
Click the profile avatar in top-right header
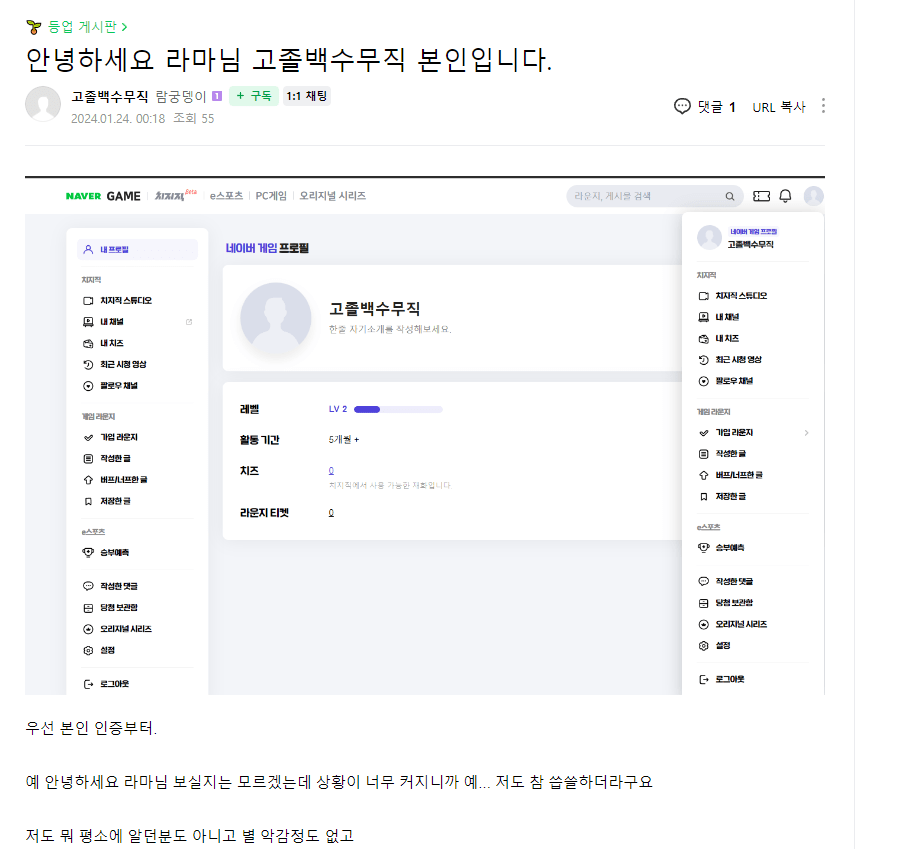click(814, 196)
